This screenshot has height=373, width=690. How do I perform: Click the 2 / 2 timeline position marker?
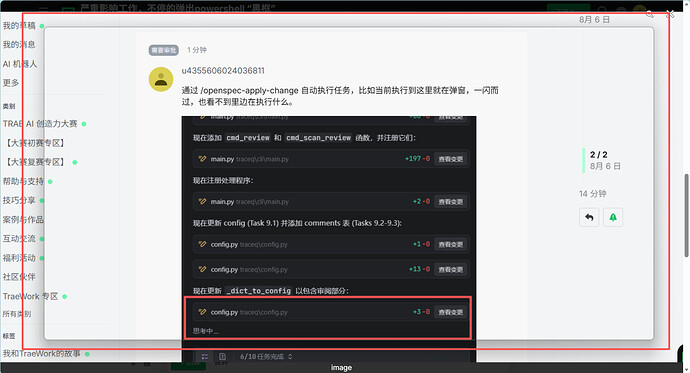[598, 155]
